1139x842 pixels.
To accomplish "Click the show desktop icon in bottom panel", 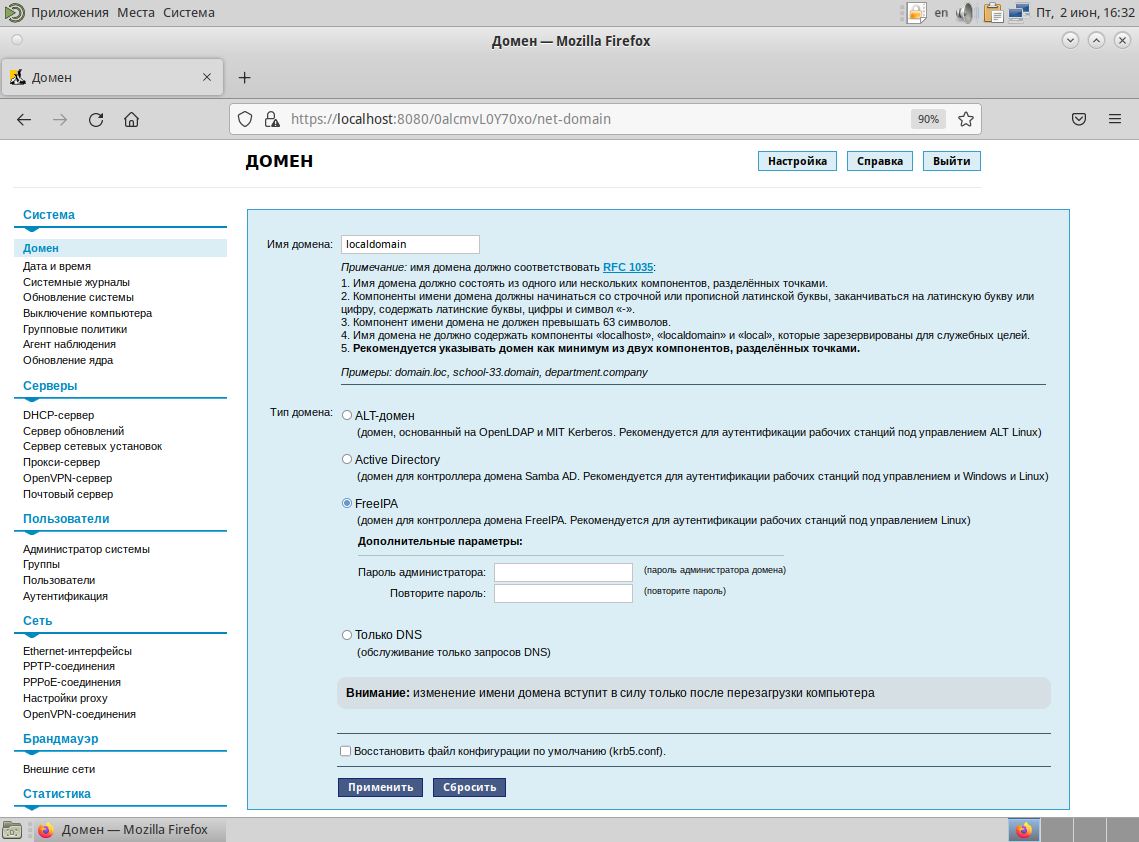I will 12,830.
